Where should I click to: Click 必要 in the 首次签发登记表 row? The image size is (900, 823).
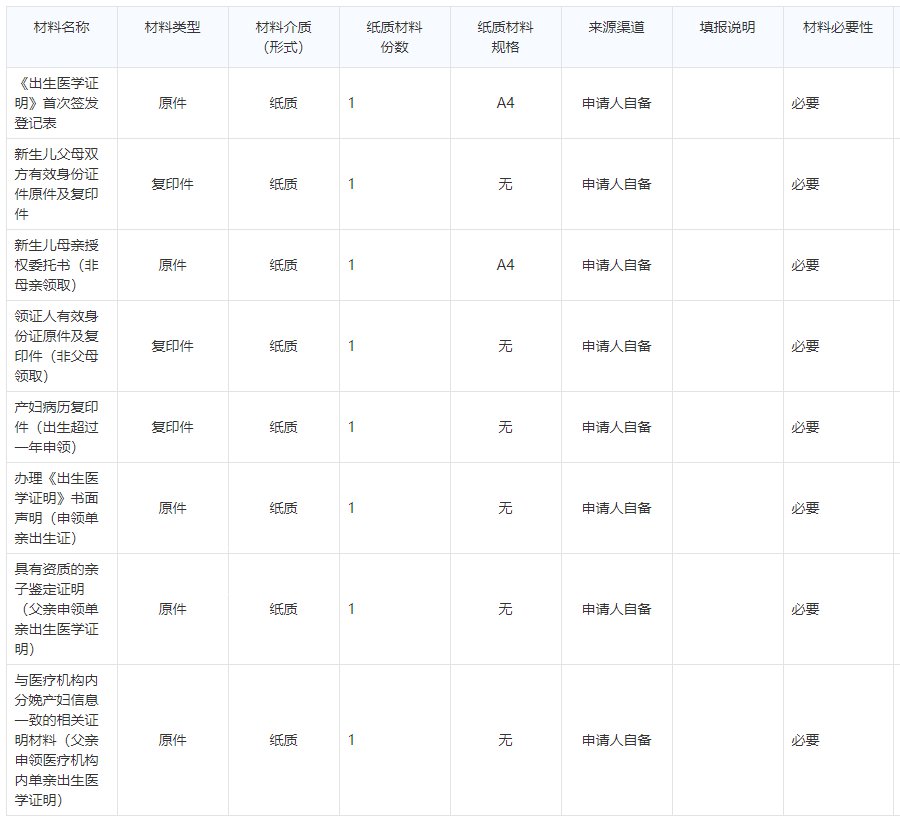click(x=805, y=103)
